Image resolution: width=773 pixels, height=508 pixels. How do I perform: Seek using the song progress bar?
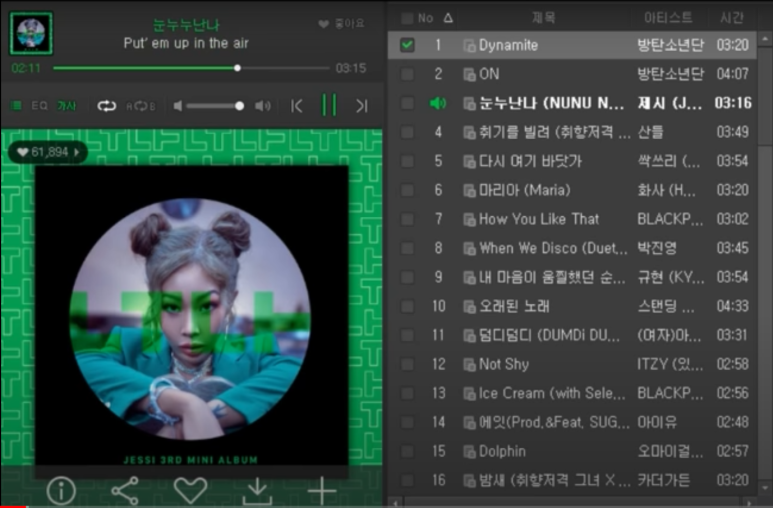[191, 68]
